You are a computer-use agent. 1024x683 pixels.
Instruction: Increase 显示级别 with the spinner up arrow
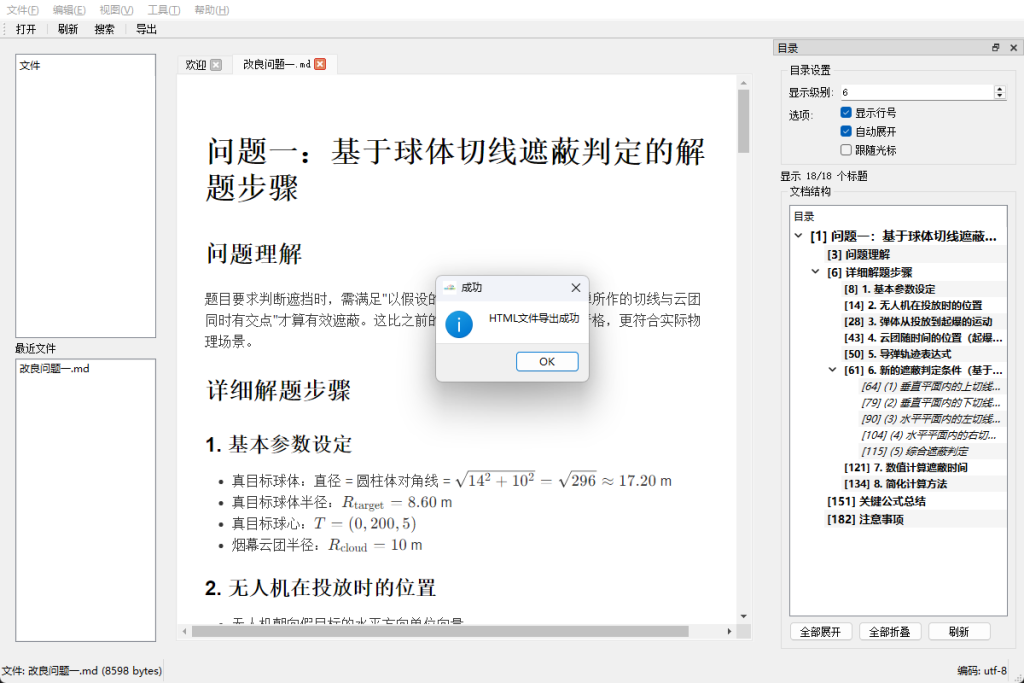click(x=999, y=89)
